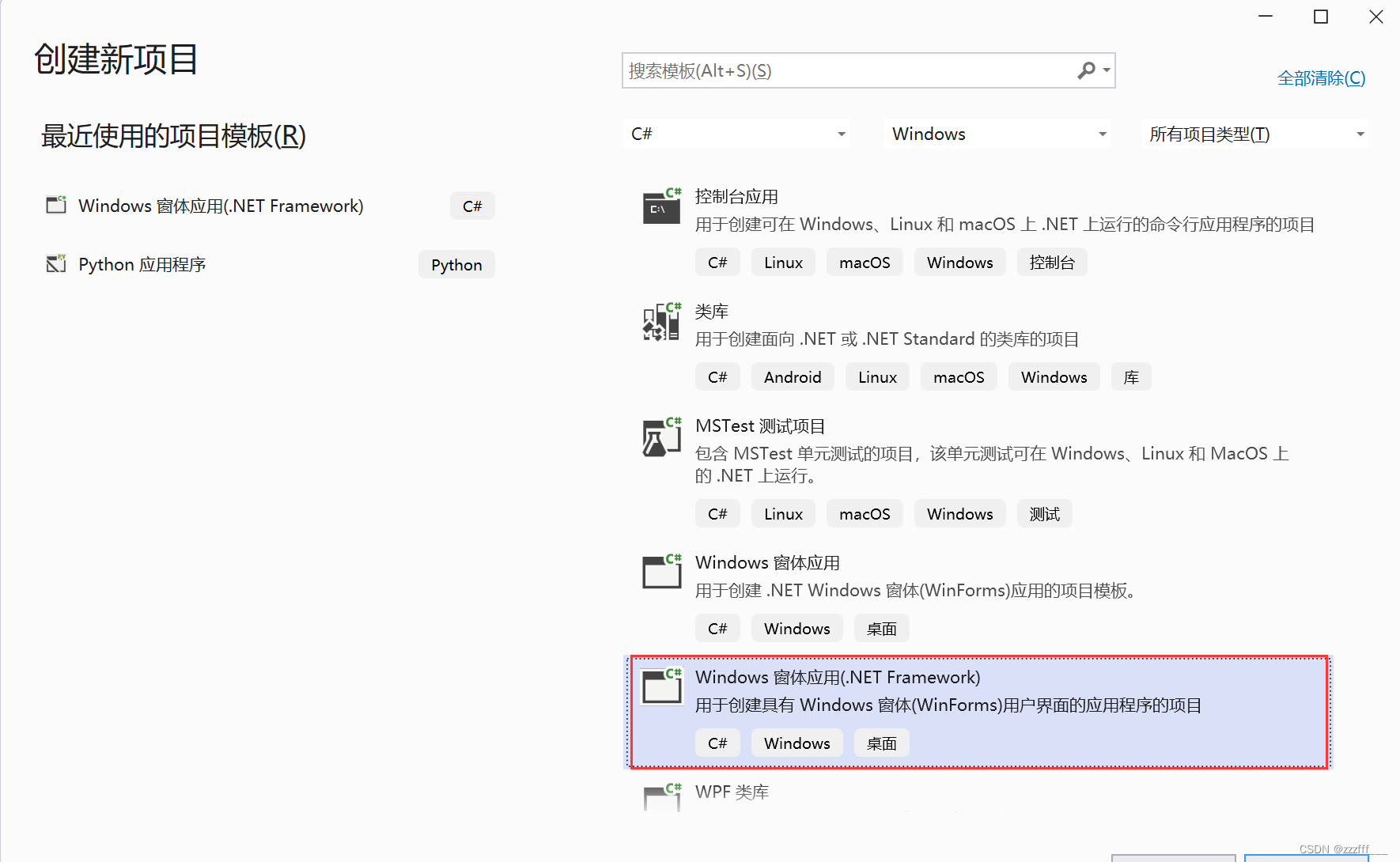Click the macOS tag under 类库
Image resolution: width=1400 pixels, height=862 pixels.
(959, 376)
